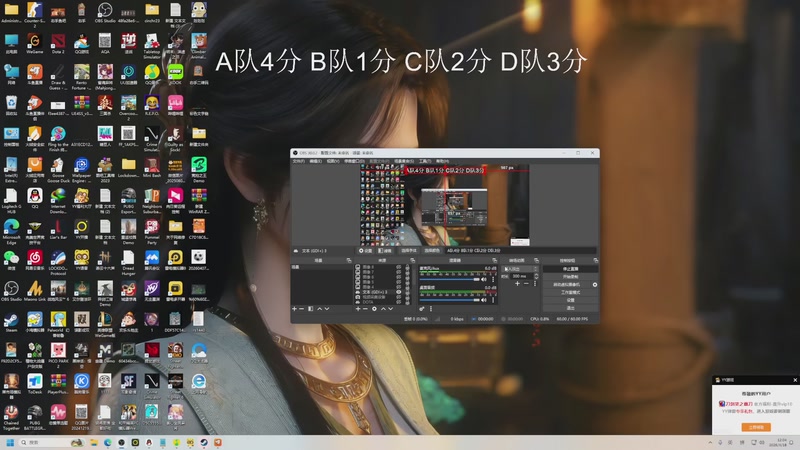Viewport: 800px width, 450px height.
Task: Move selected source up in sources list
Action: tap(383, 309)
